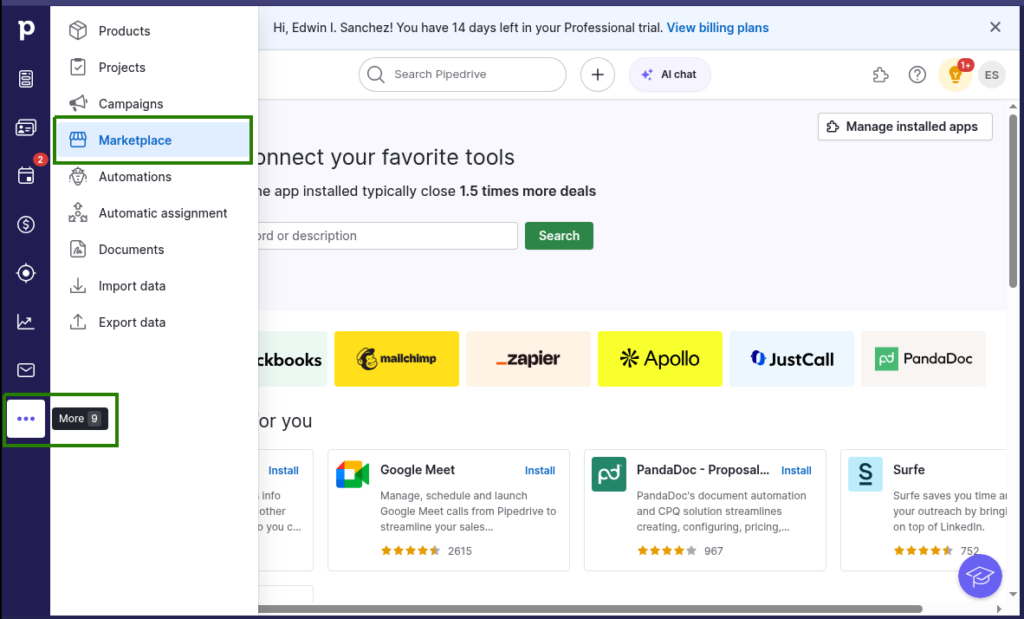This screenshot has width=1024, height=619.
Task: Open Contacts card icon in sidebar
Action: tap(25, 128)
